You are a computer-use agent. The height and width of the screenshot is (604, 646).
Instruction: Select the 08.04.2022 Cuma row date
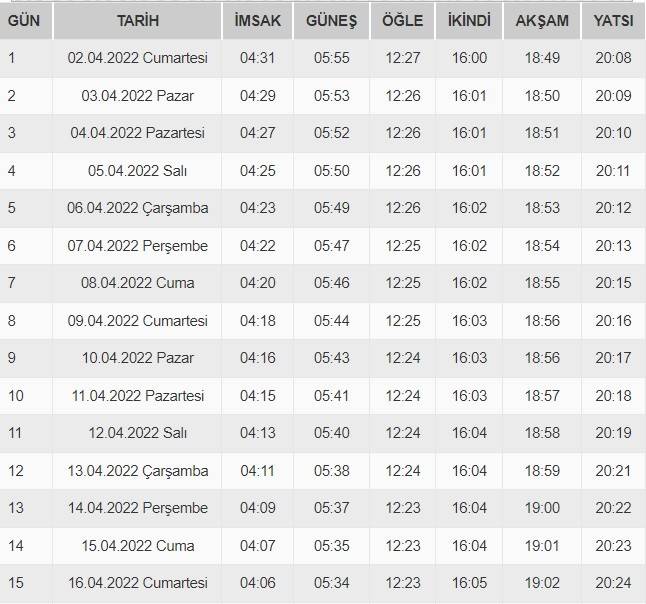point(138,283)
